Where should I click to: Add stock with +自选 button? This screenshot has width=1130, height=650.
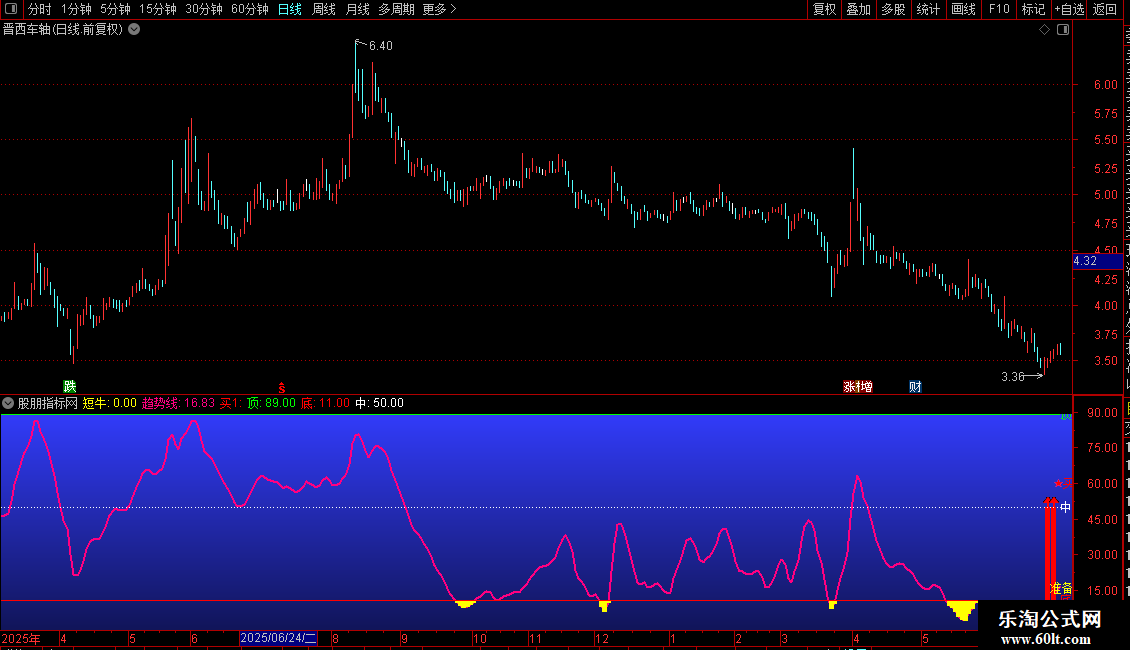pyautogui.click(x=1069, y=9)
